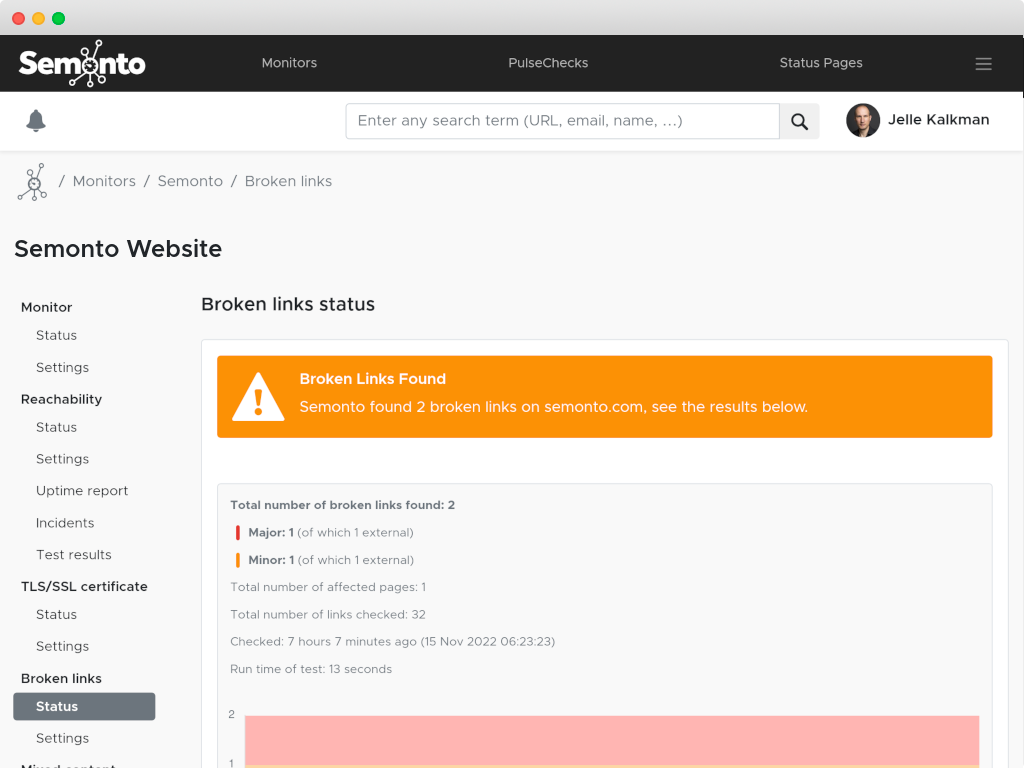Image resolution: width=1024 pixels, height=768 pixels.
Task: Open the hamburger menu
Action: coord(983,64)
